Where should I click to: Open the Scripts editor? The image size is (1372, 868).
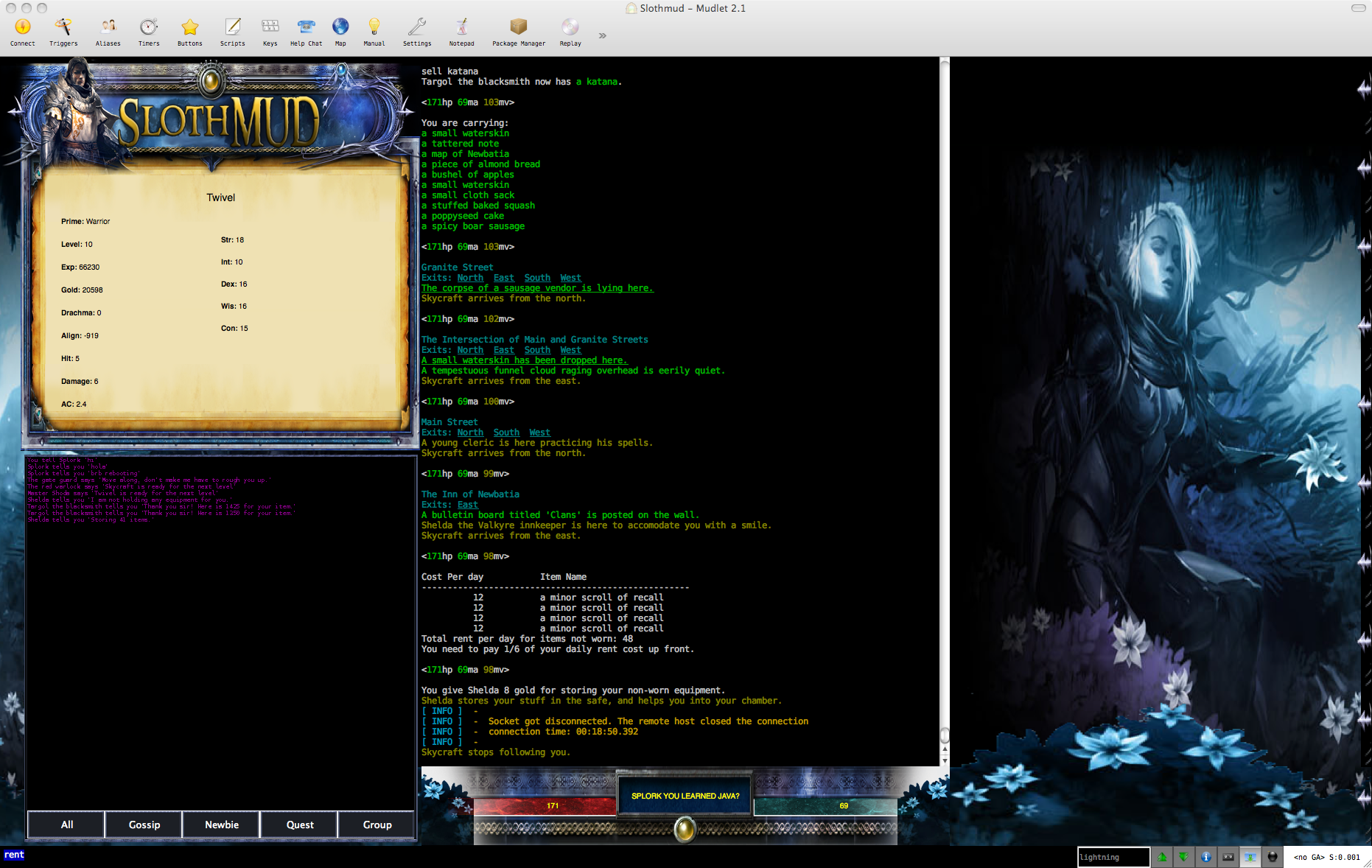[x=233, y=32]
